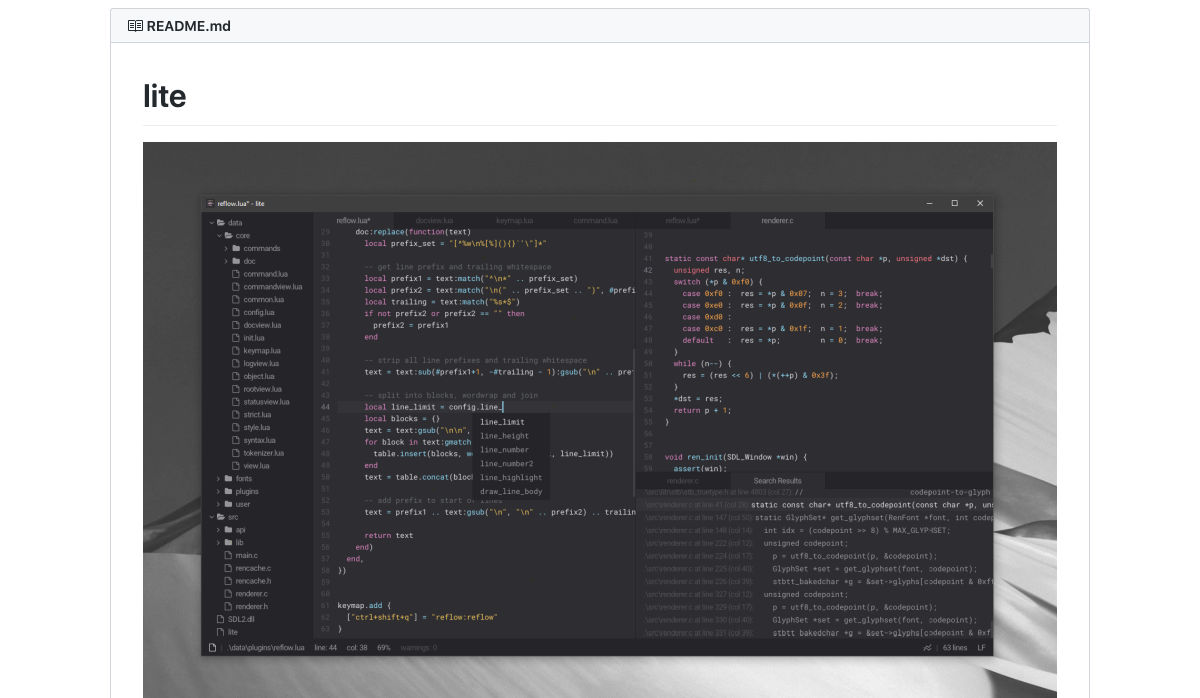The image size is (1200, 698).
Task: Open renderer.h in the file tree
Action: (252, 606)
